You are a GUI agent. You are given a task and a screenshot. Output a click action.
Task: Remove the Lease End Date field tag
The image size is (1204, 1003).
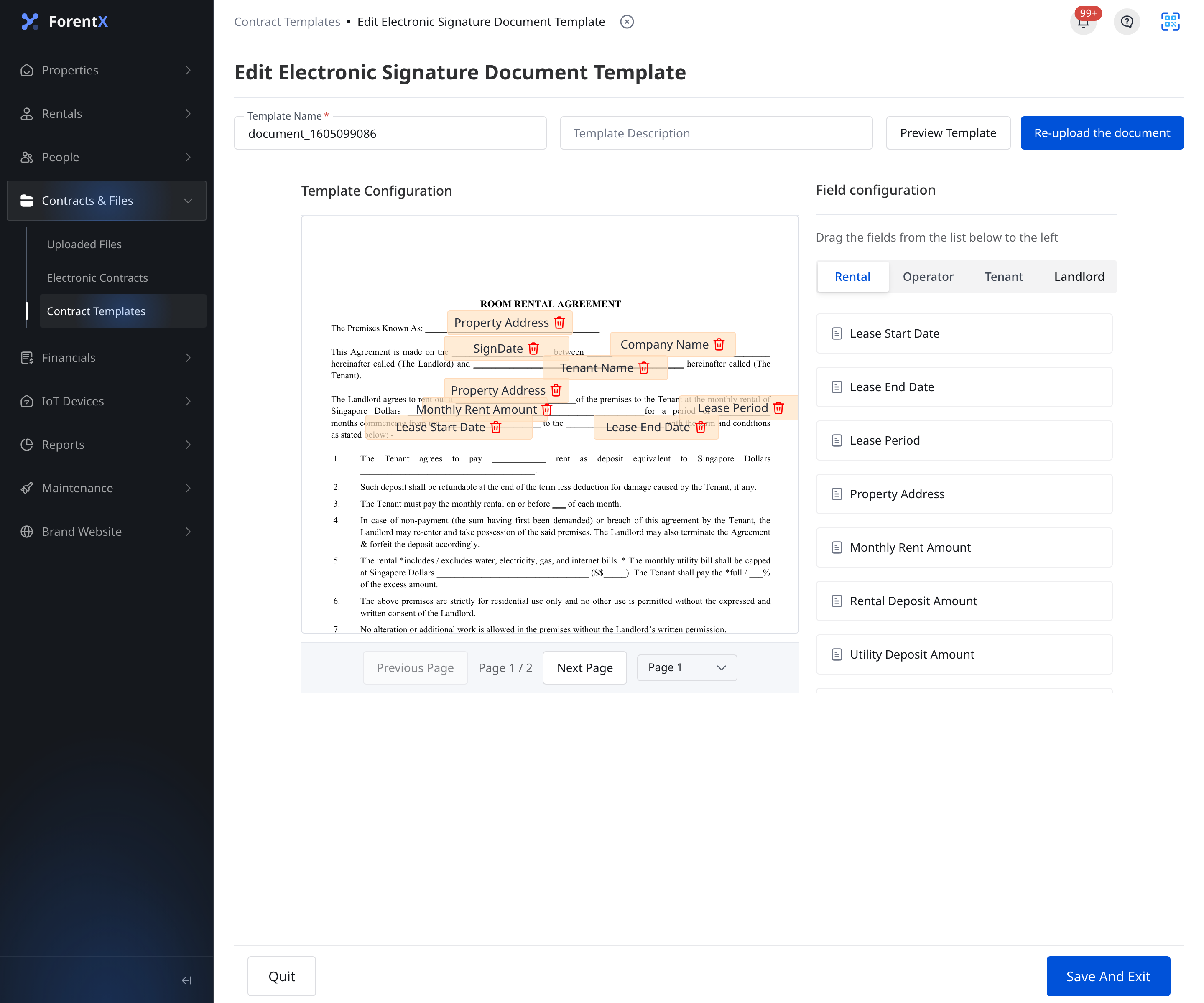point(701,428)
